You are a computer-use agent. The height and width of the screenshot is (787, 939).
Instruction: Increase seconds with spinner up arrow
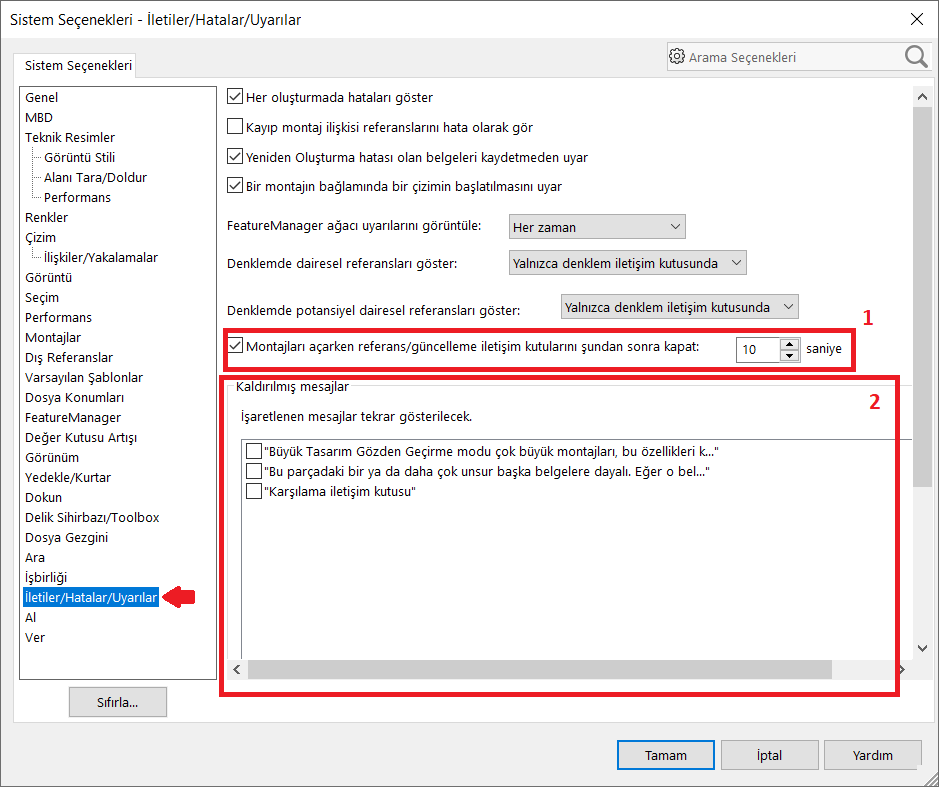pos(789,344)
